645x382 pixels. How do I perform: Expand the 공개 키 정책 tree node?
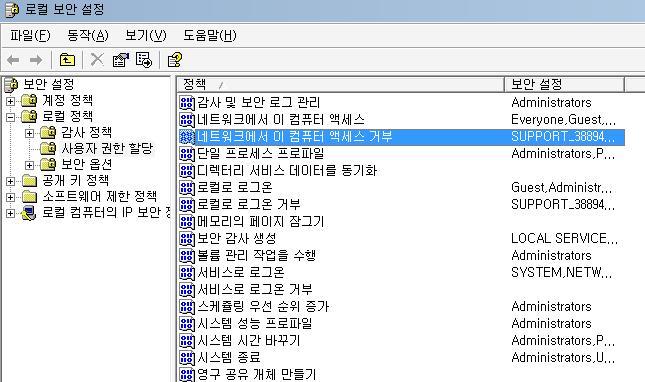tap(10, 181)
